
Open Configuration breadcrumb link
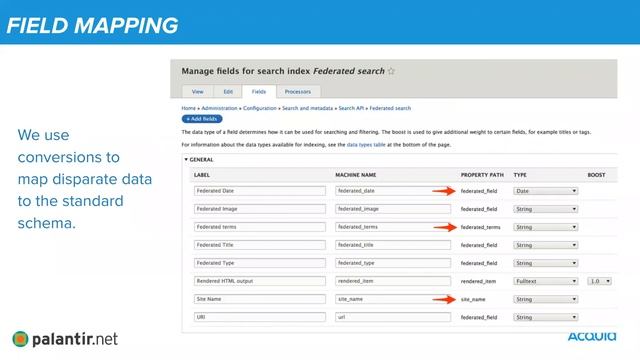[260, 108]
